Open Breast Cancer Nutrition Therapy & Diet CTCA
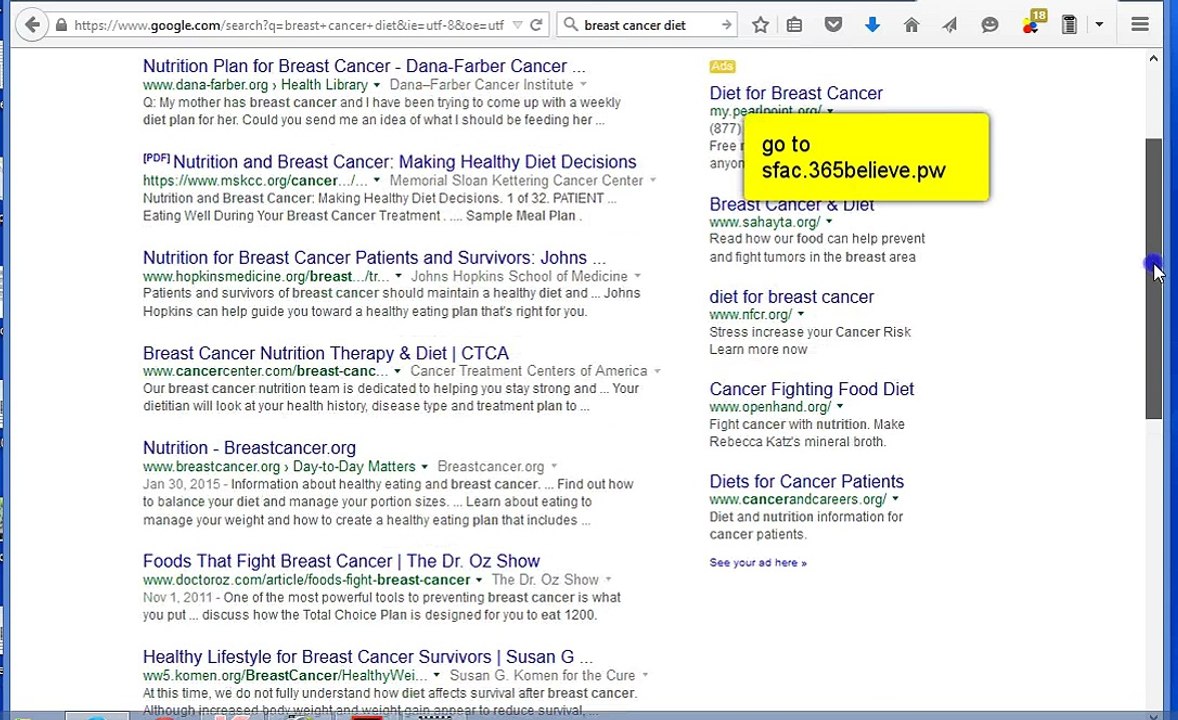The width and height of the screenshot is (1178, 720). pyautogui.click(x=325, y=353)
